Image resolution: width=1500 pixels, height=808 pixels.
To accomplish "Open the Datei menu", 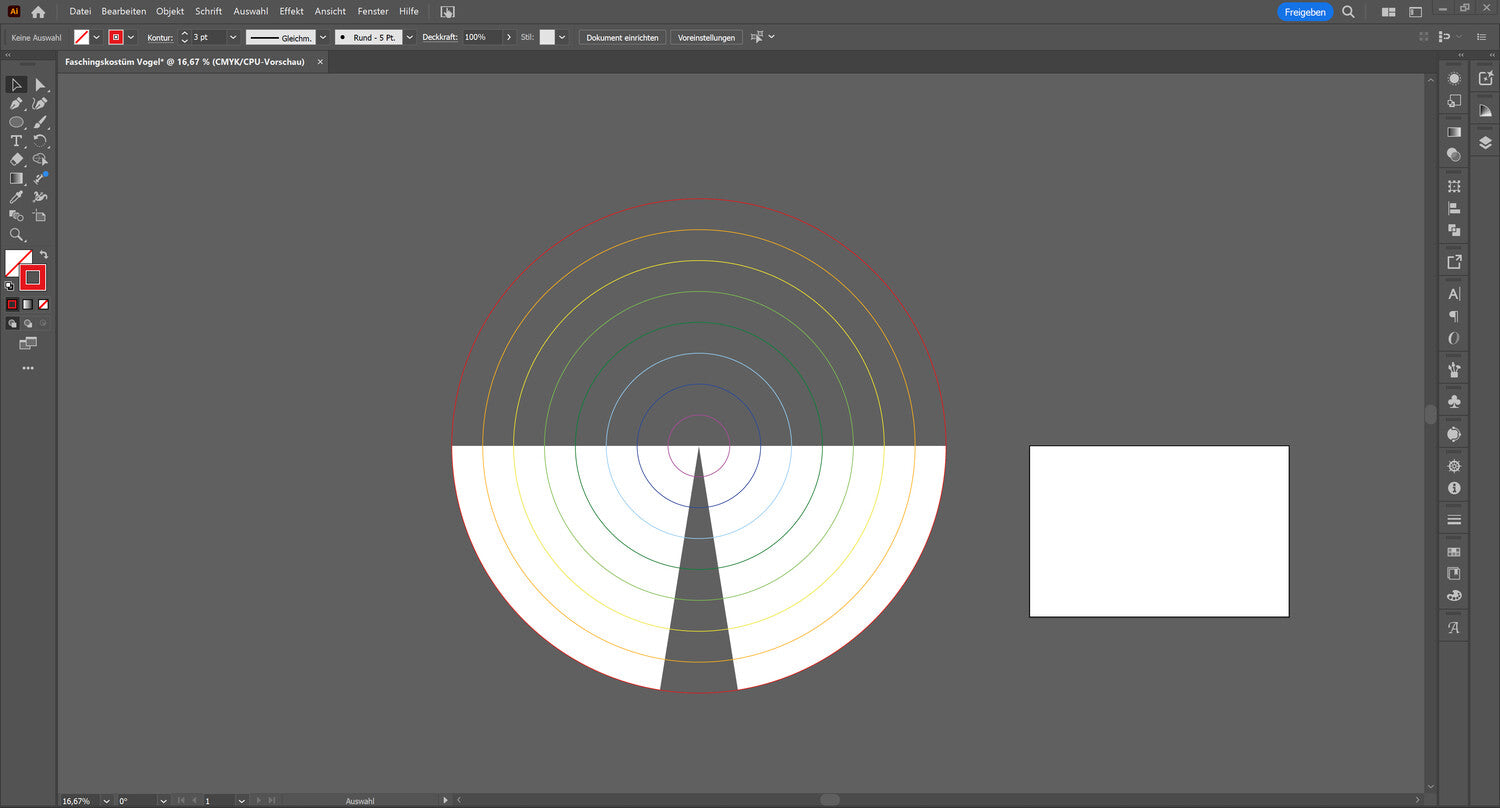I will 80,11.
